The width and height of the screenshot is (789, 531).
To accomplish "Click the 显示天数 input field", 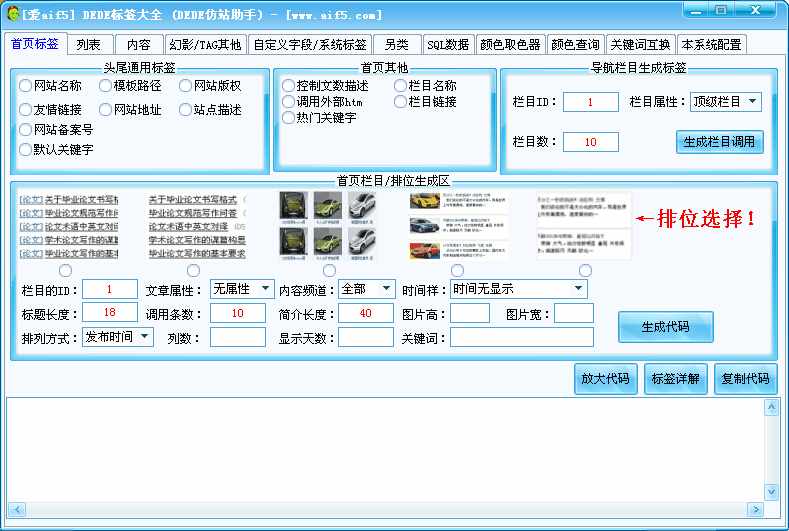I will pyautogui.click(x=366, y=337).
